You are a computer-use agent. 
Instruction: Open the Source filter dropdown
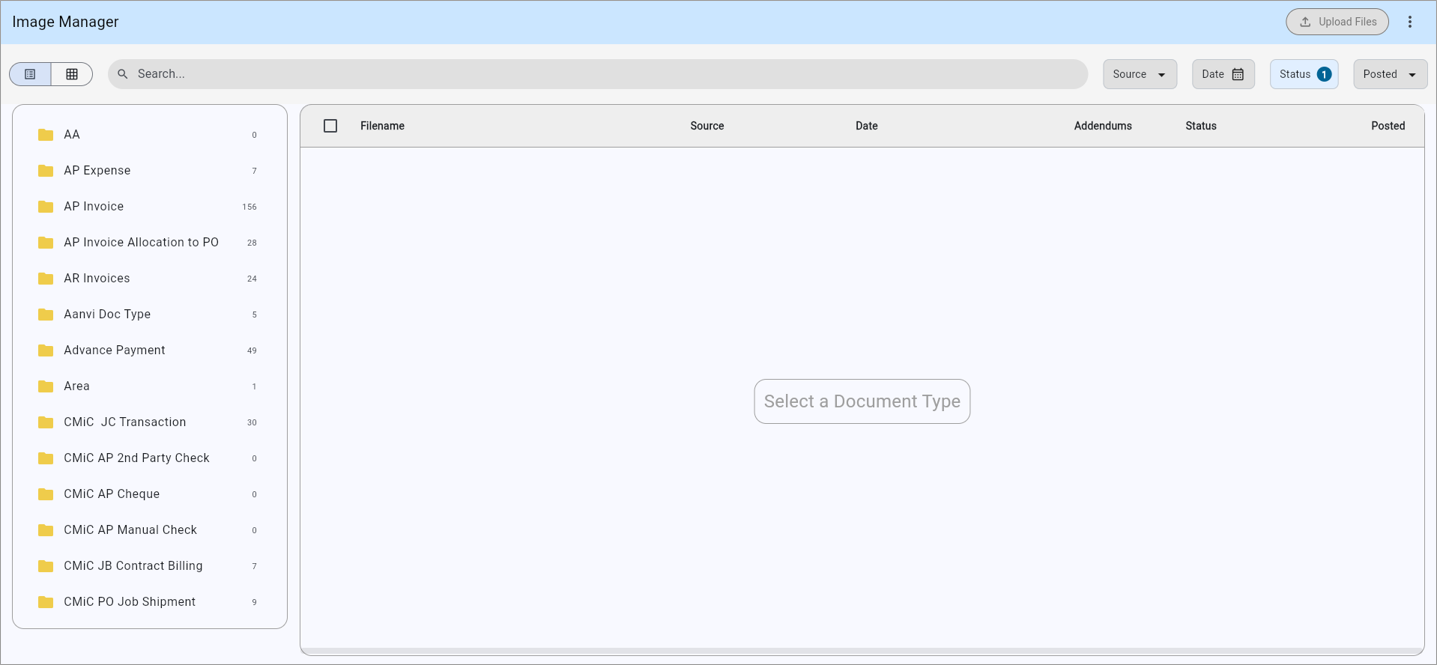[1140, 74]
